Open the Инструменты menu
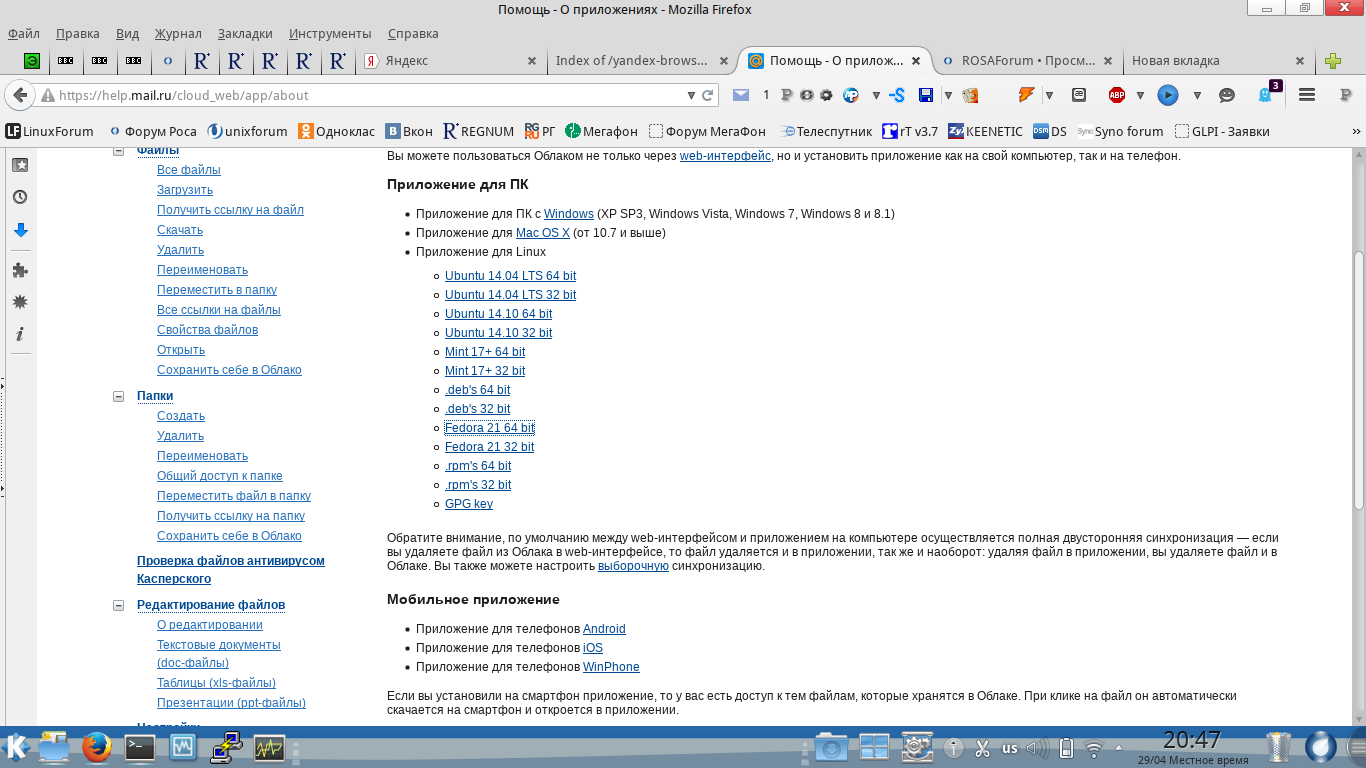Viewport: 1366px width, 768px height. (330, 33)
